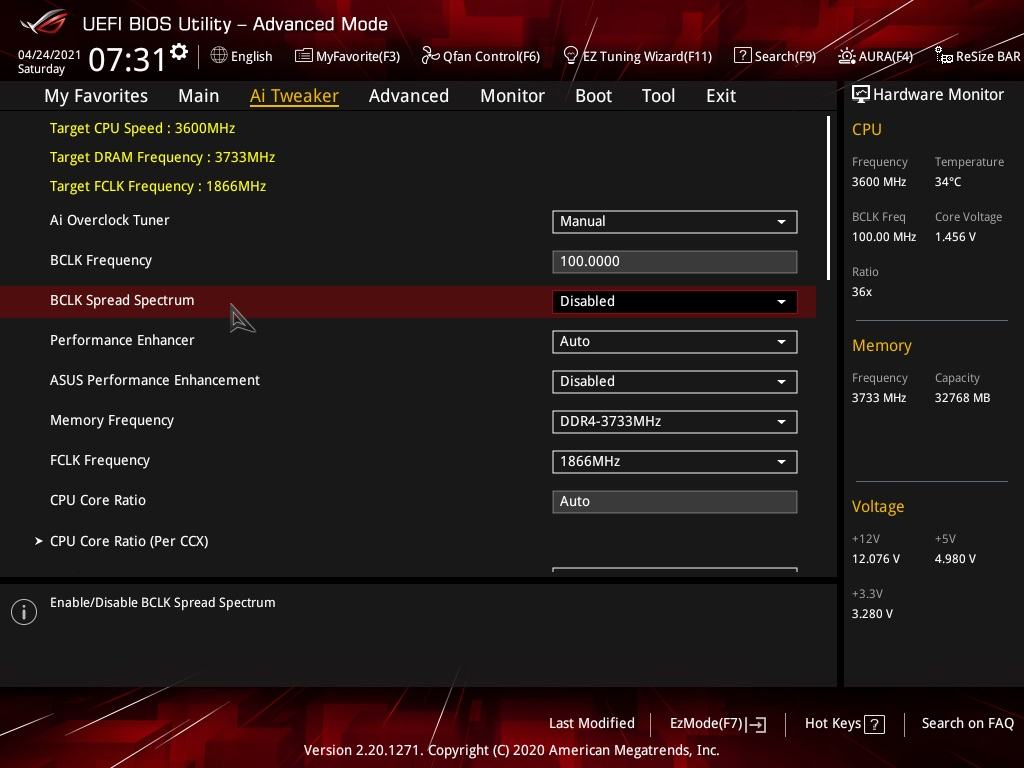
Task: Open the Memory Frequency dropdown
Action: click(675, 422)
